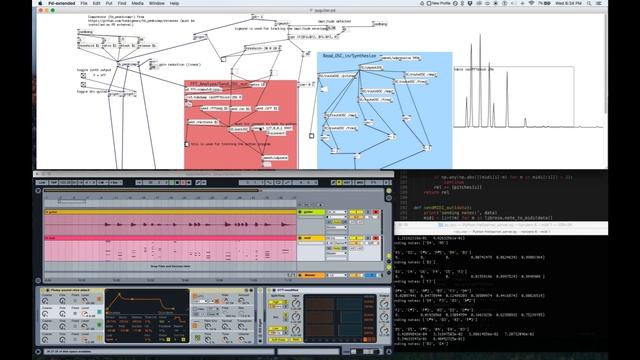This screenshot has width=640, height=360.
Task: Toggle the Follow button in Ableton toolbar
Action: pyautogui.click(x=139, y=182)
